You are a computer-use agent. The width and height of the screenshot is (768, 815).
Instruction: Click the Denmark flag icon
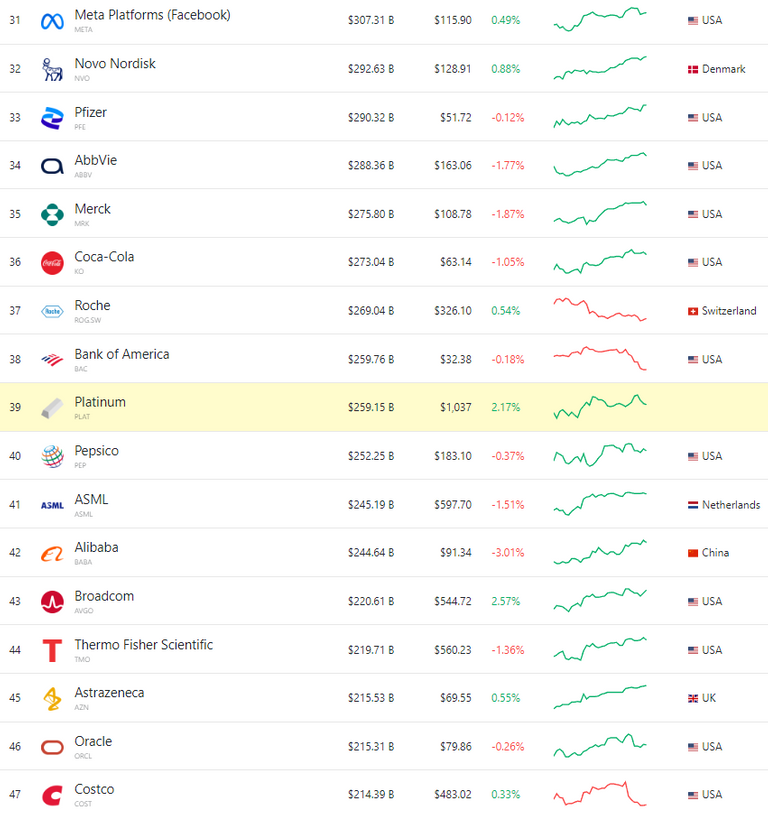(693, 70)
